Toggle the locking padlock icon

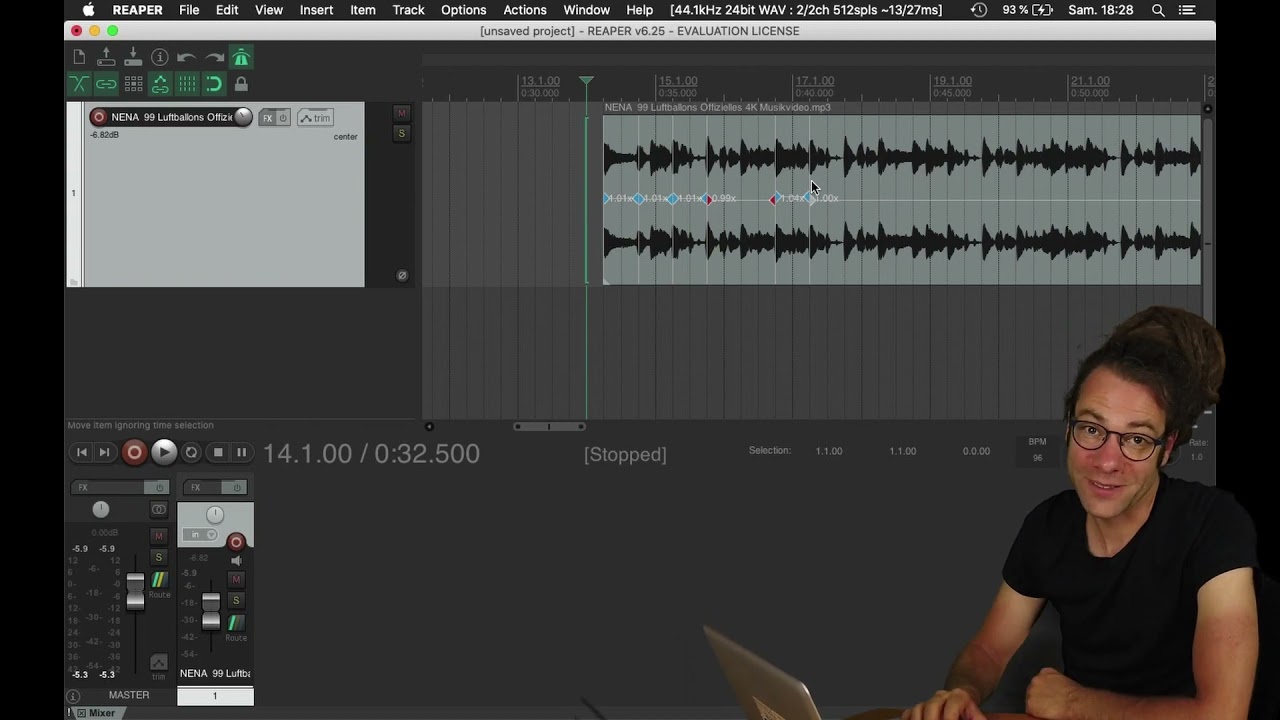241,84
